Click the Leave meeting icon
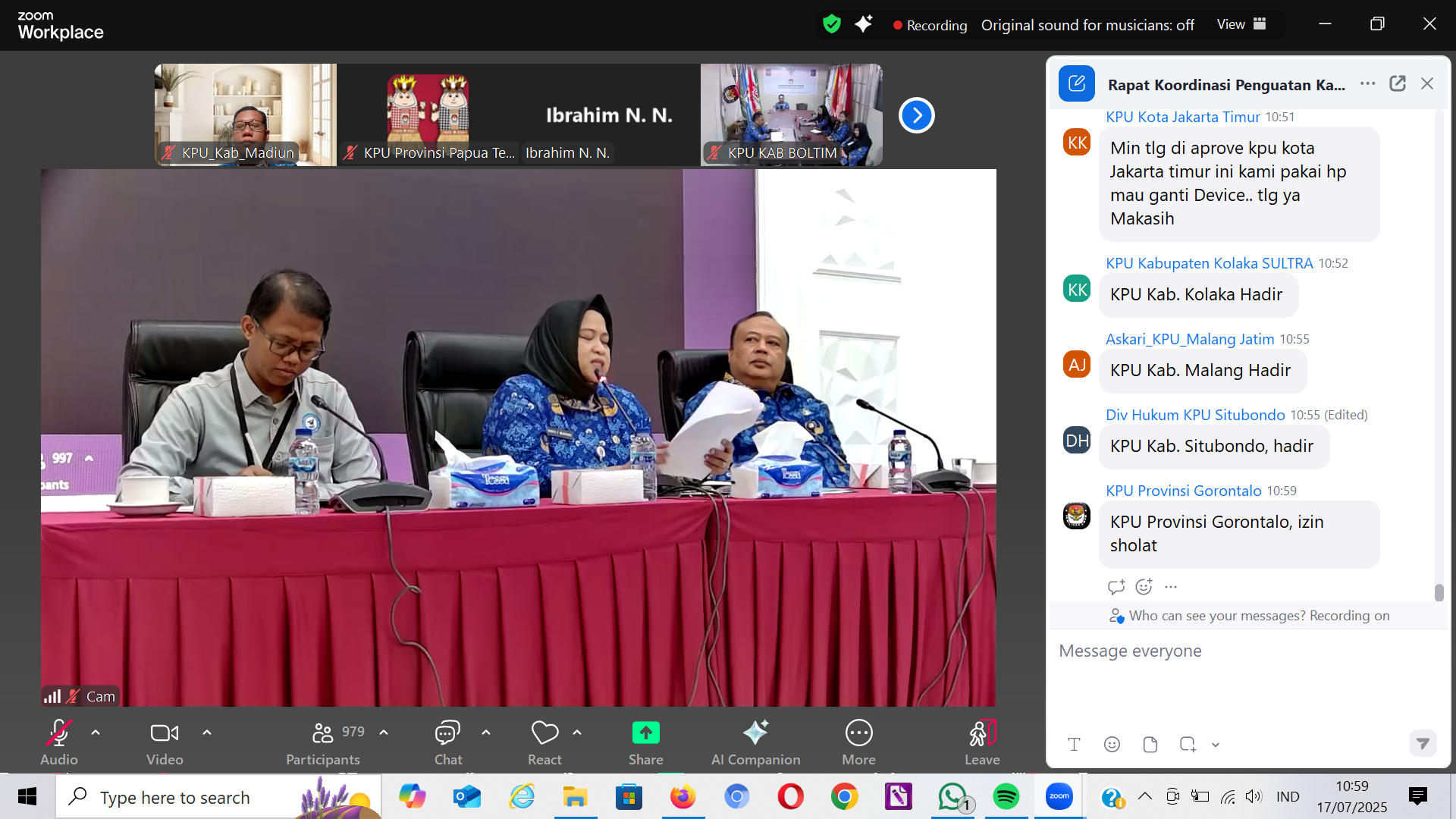1456x819 pixels. pyautogui.click(x=982, y=733)
